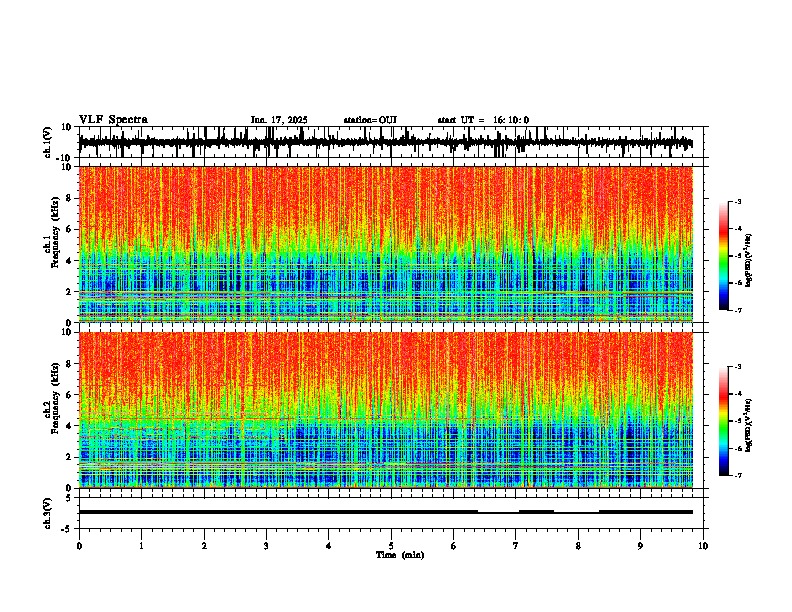
Task: Select the ch.1 waveform voltage panel
Action: (x=393, y=142)
